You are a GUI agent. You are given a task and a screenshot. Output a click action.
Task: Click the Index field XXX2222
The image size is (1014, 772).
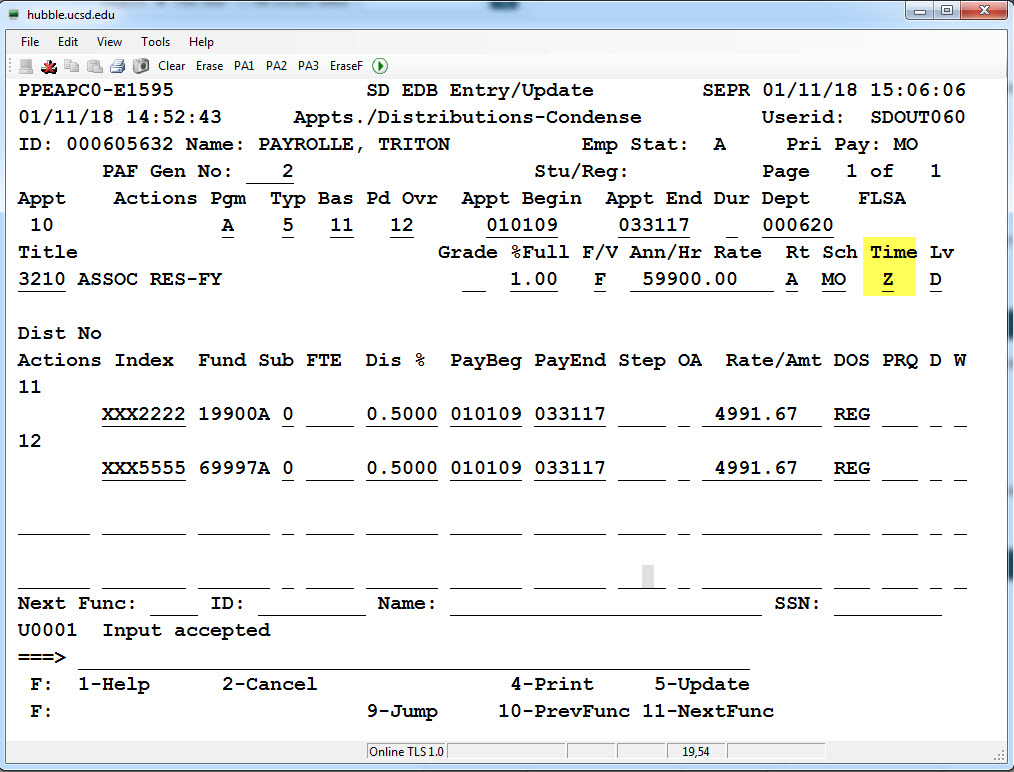pyautogui.click(x=144, y=414)
